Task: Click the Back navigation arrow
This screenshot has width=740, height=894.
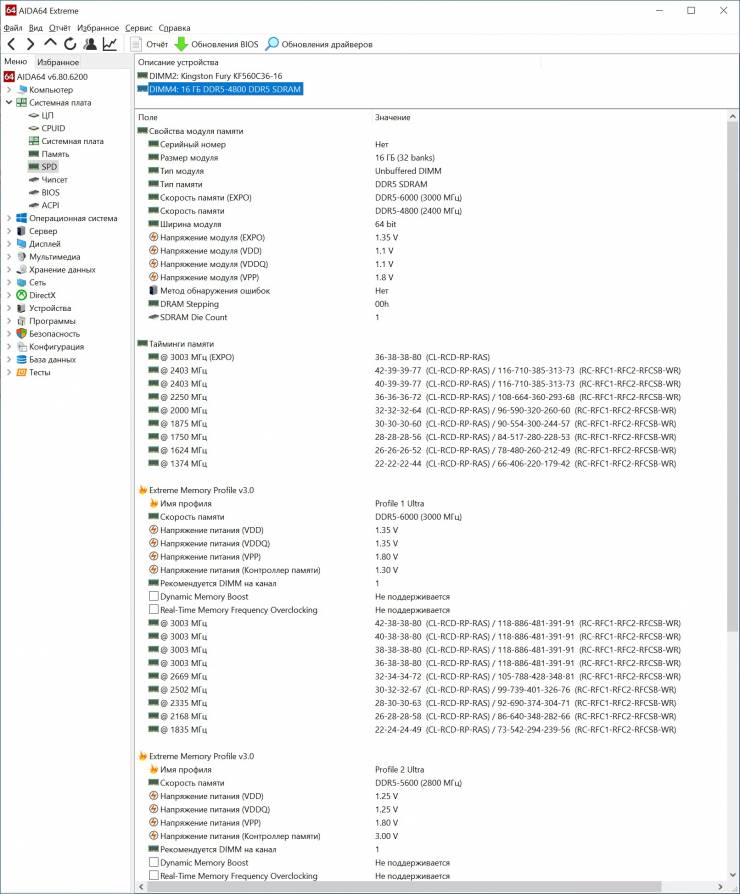Action: click(x=11, y=44)
